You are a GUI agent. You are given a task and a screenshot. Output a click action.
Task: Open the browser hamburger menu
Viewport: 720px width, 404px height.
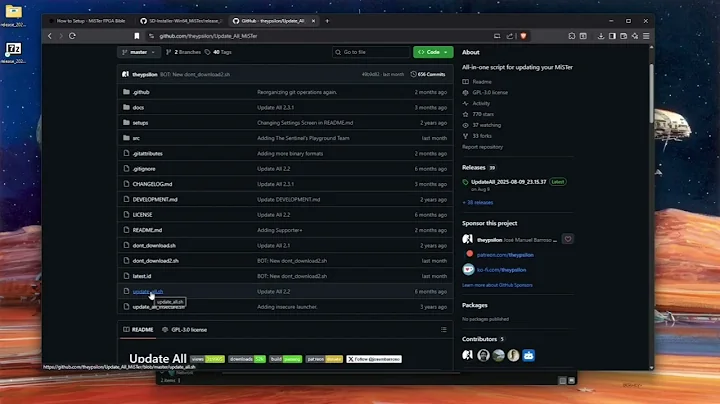(646, 36)
